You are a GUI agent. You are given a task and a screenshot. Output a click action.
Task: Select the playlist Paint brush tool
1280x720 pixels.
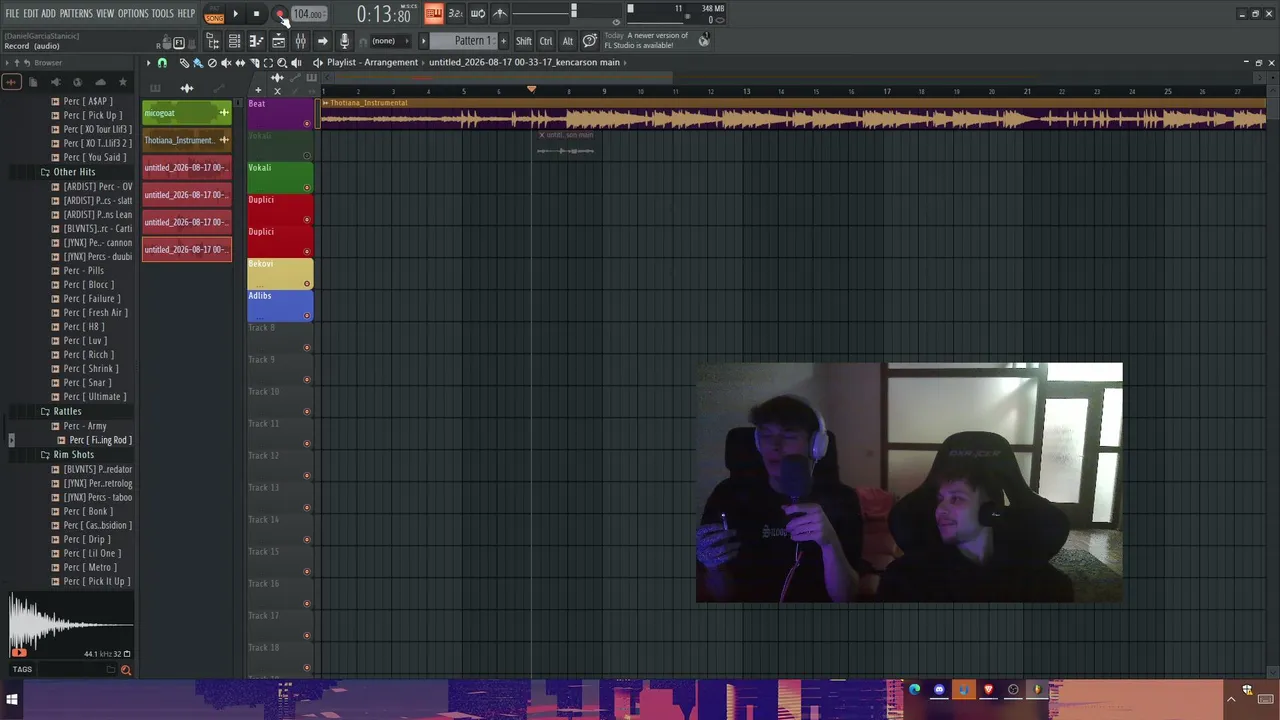pos(198,63)
